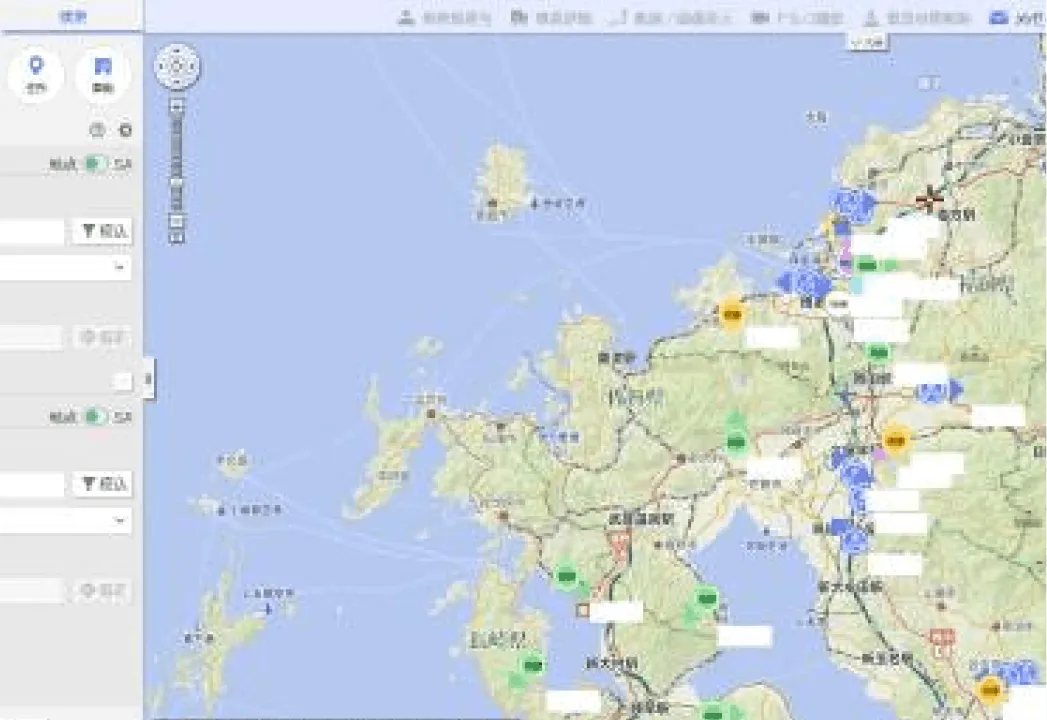Image resolution: width=1047 pixels, height=720 pixels.
Task: Click the upper funnel filter button
Action: click(103, 231)
